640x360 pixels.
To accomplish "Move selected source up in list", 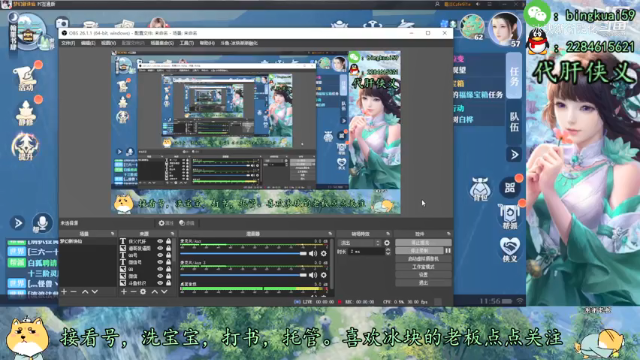I will point(155,292).
